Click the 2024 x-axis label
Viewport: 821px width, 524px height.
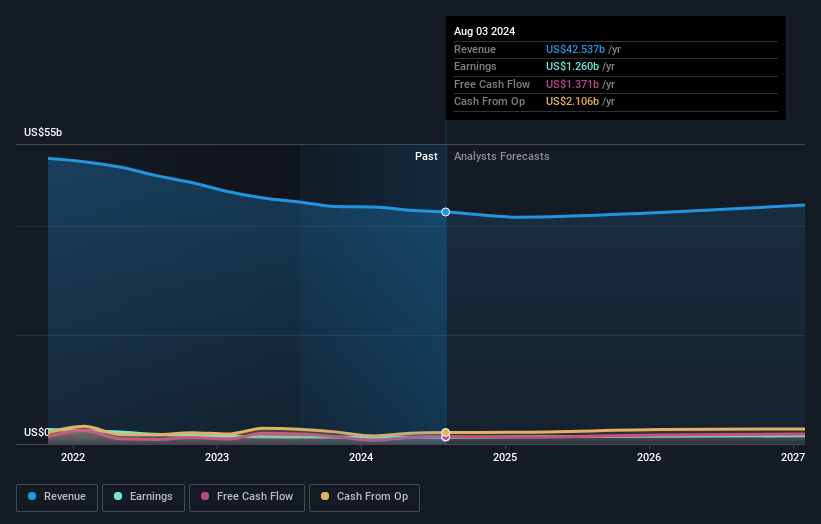[361, 457]
